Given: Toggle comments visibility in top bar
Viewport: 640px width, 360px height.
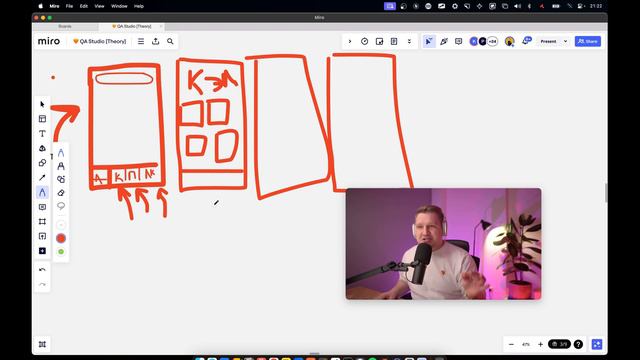Looking at the screenshot, I should [x=458, y=41].
